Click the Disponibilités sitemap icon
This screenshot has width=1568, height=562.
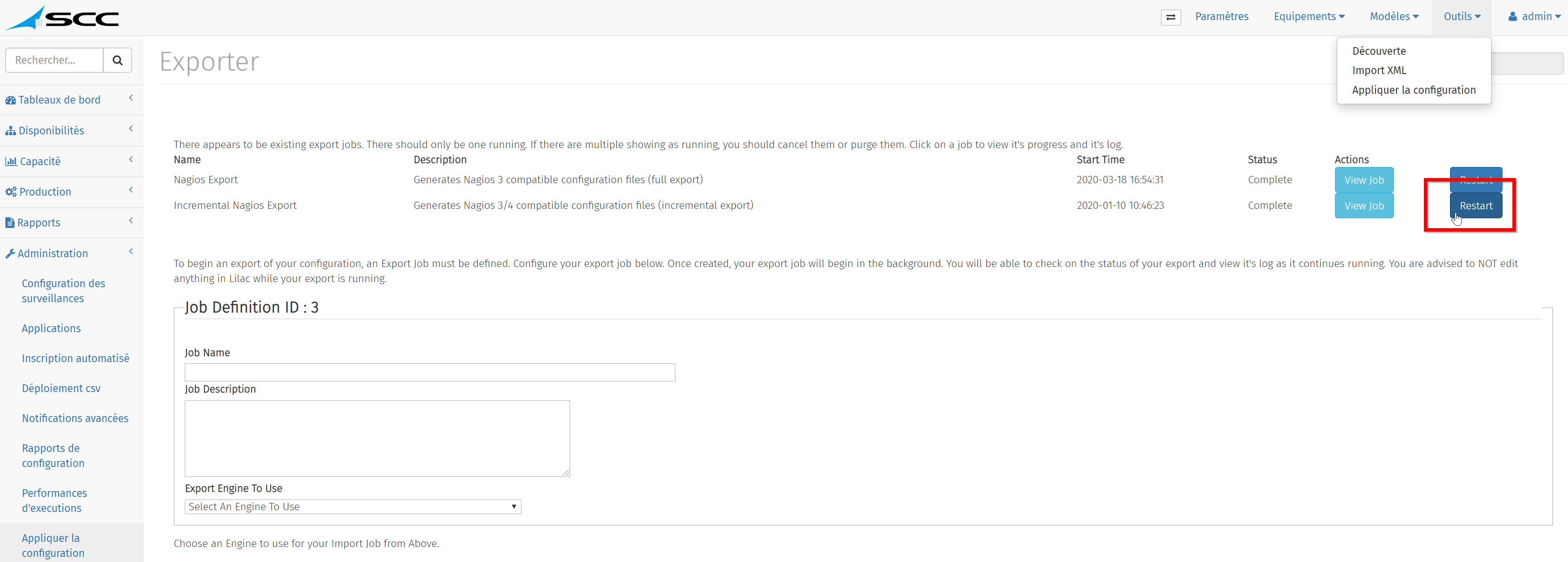[x=10, y=131]
